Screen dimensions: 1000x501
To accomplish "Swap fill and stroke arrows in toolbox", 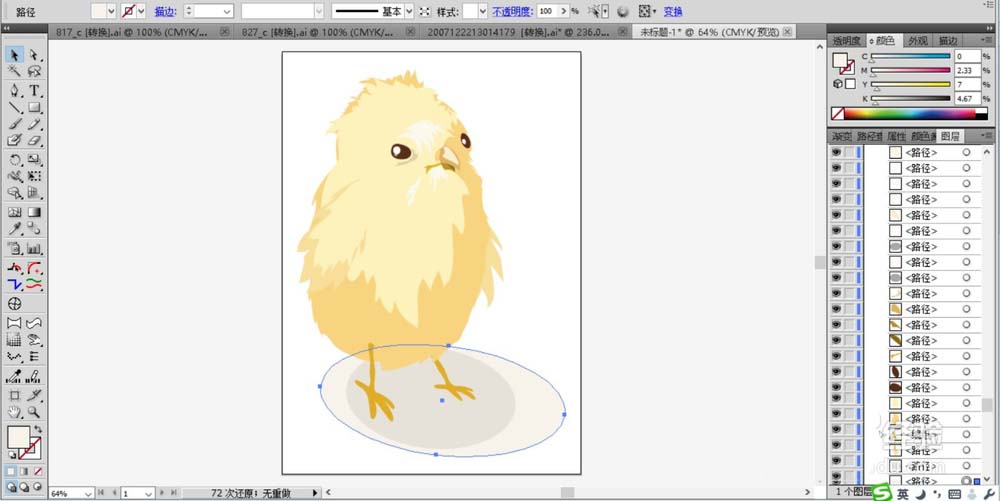I will (x=38, y=429).
